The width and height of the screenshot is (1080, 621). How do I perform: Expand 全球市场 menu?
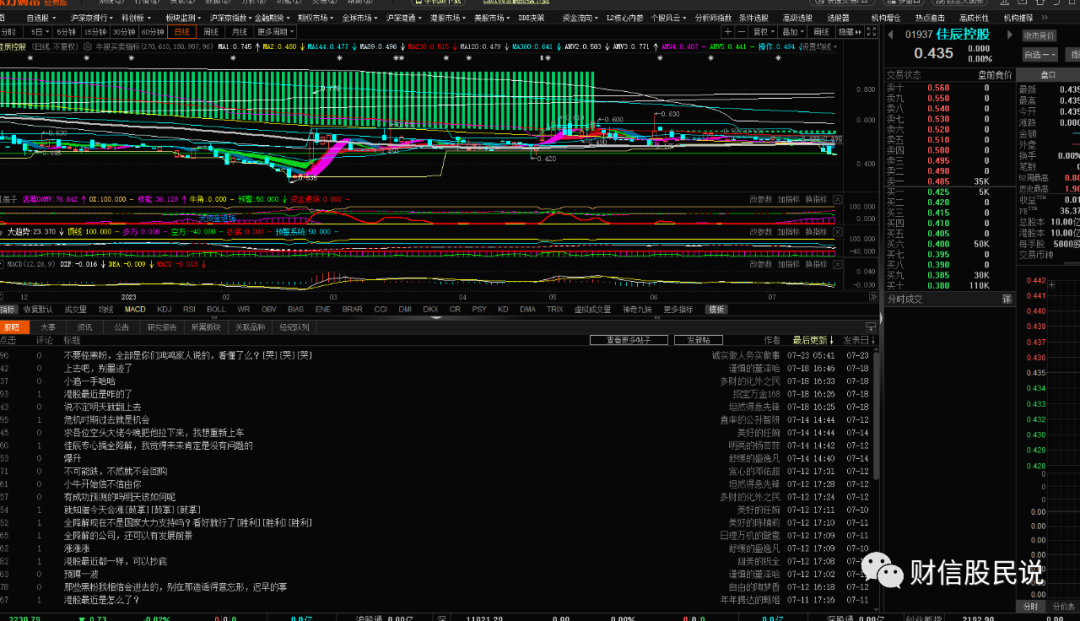tap(359, 18)
